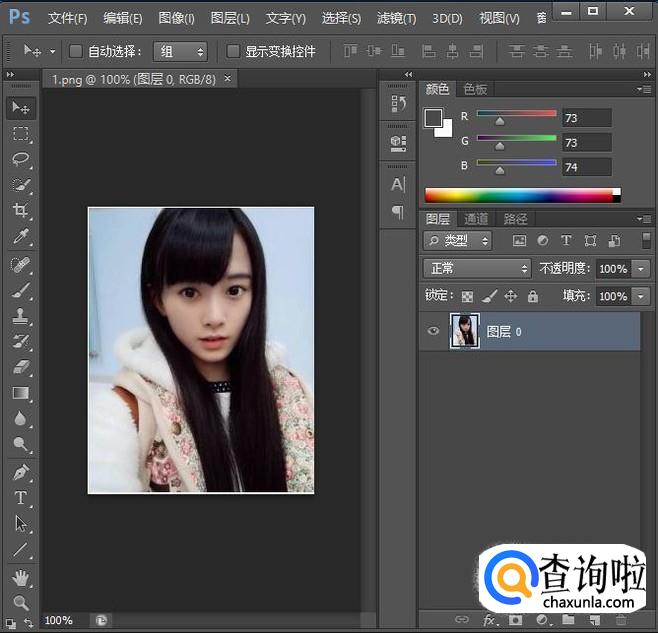
Task: Select the Eyedropper tool
Action: [20, 237]
